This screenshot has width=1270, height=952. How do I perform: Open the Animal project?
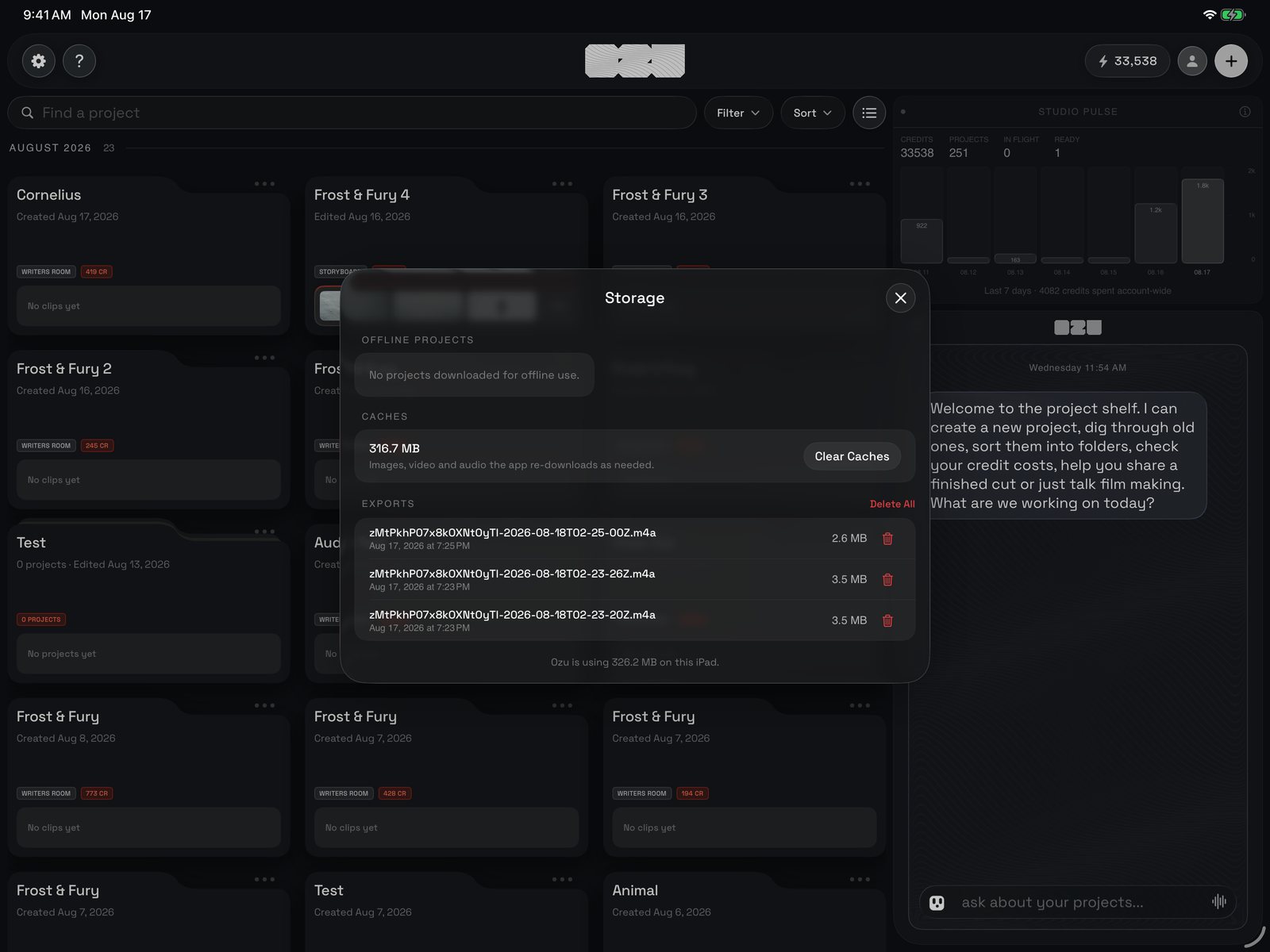coord(745,912)
